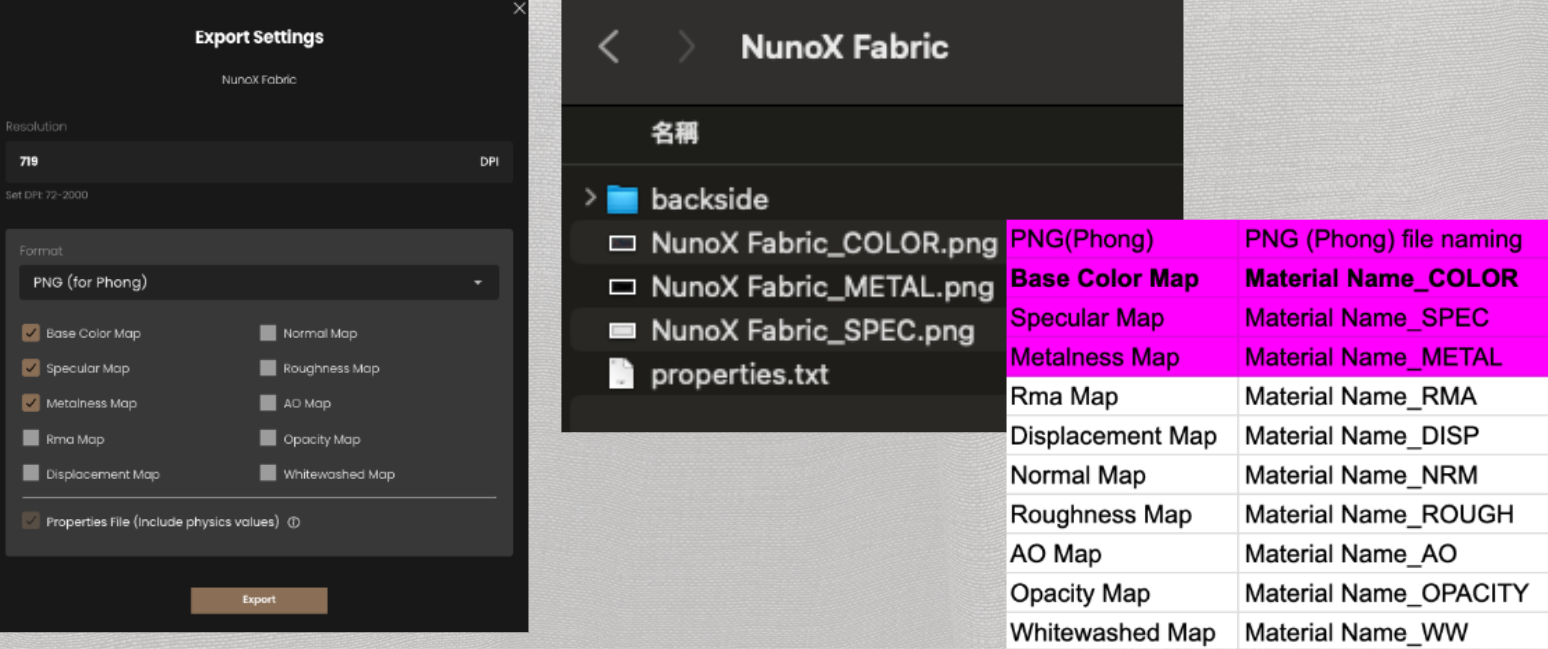Image resolution: width=1548 pixels, height=649 pixels.
Task: Select the backside folder icon
Action: click(x=622, y=199)
